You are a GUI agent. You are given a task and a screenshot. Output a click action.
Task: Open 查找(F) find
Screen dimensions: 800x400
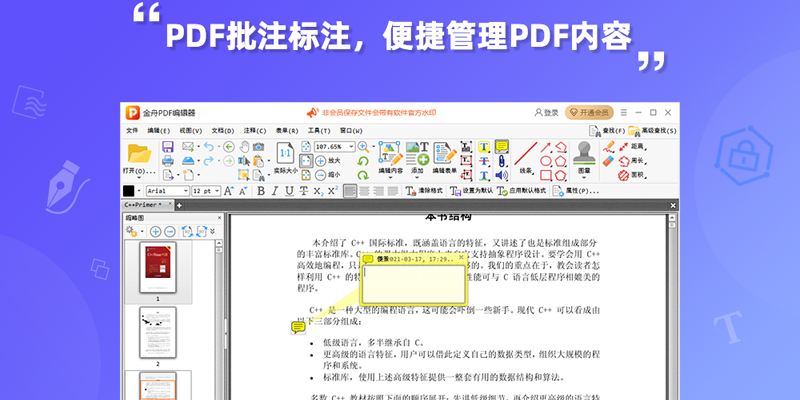pos(607,131)
